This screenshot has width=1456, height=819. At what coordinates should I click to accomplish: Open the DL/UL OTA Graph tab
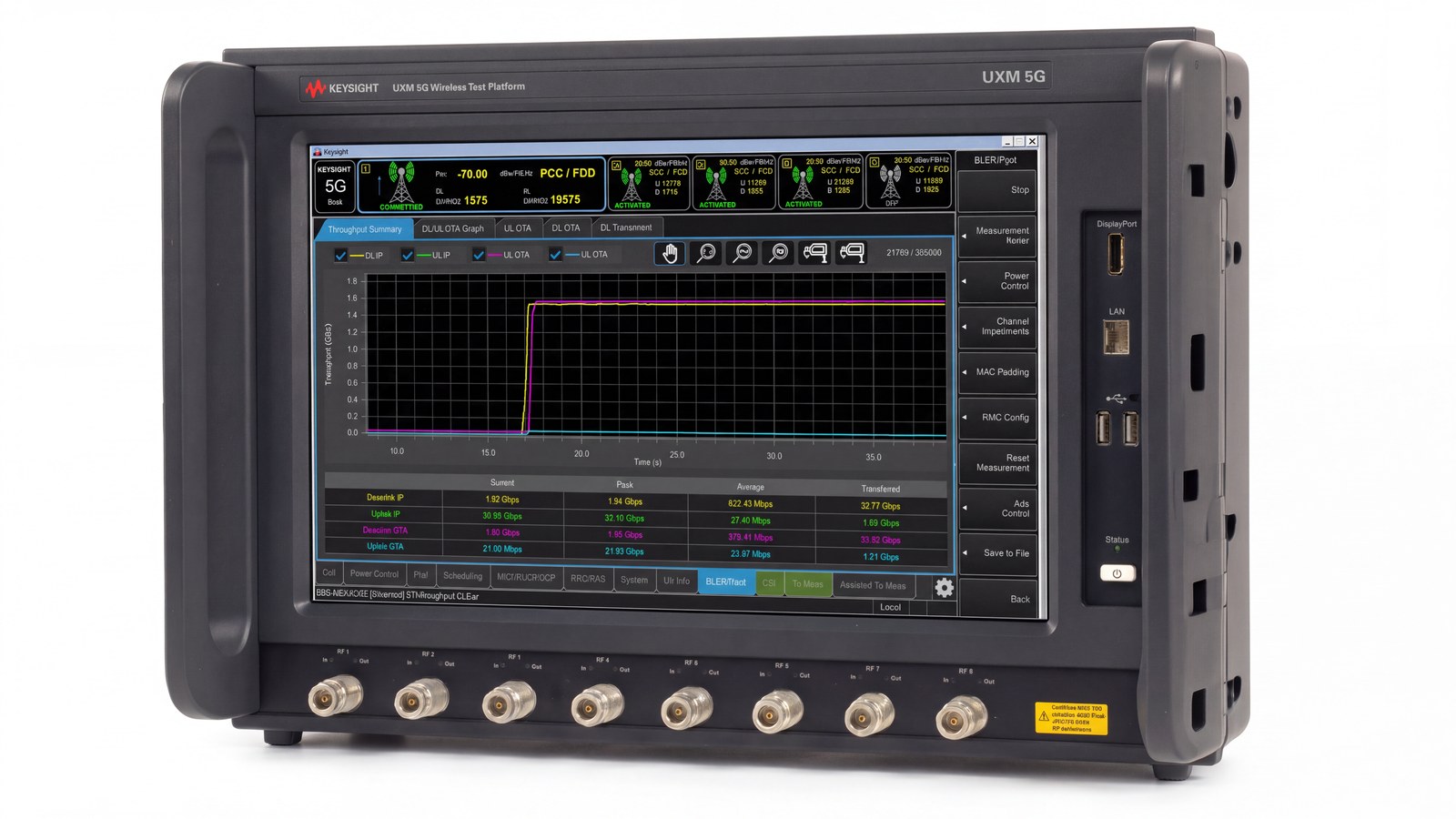pos(452,228)
